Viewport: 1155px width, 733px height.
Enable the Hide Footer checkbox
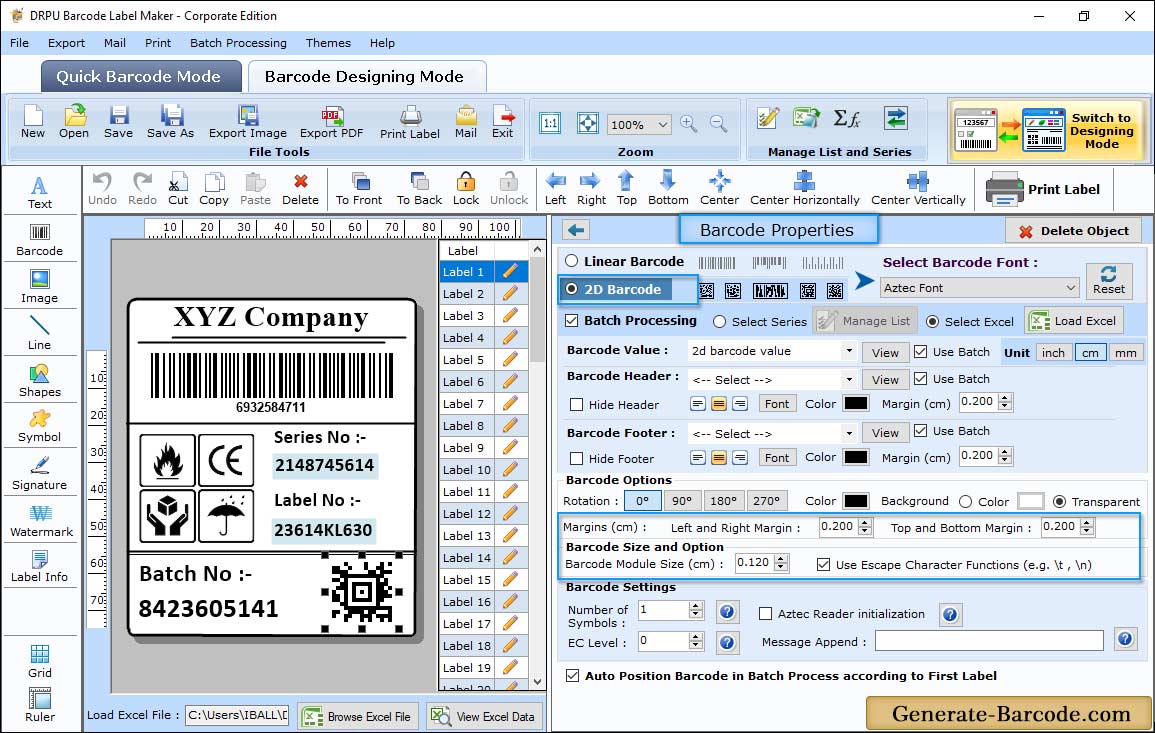click(x=577, y=458)
